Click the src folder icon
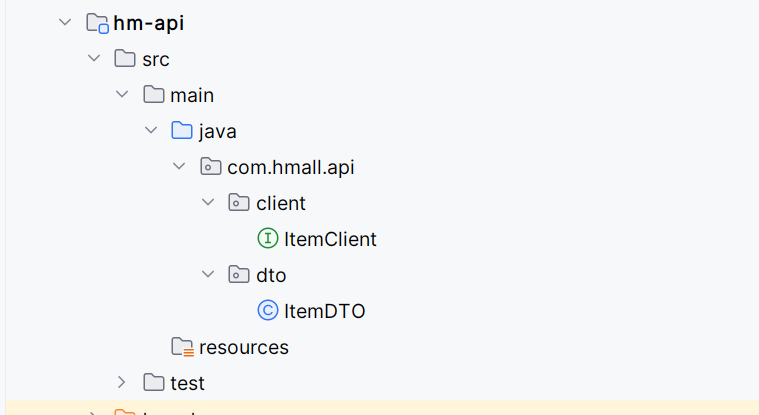Viewport: 759px width, 415px height. (x=125, y=59)
